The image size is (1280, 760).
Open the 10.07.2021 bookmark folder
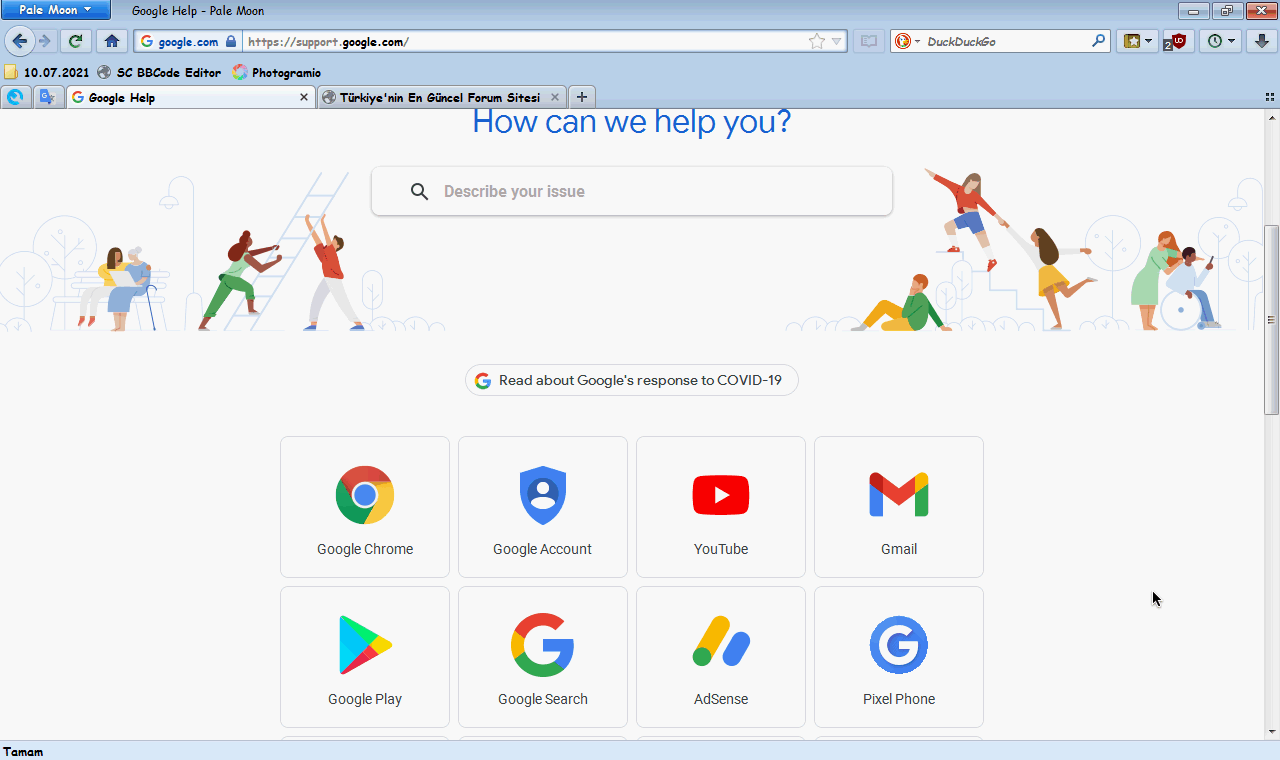pyautogui.click(x=47, y=72)
